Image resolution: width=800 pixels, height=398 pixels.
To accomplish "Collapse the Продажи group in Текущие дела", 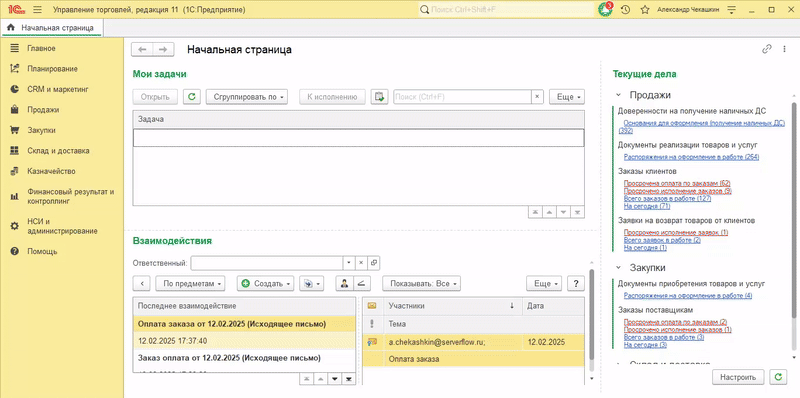I will 618,95.
